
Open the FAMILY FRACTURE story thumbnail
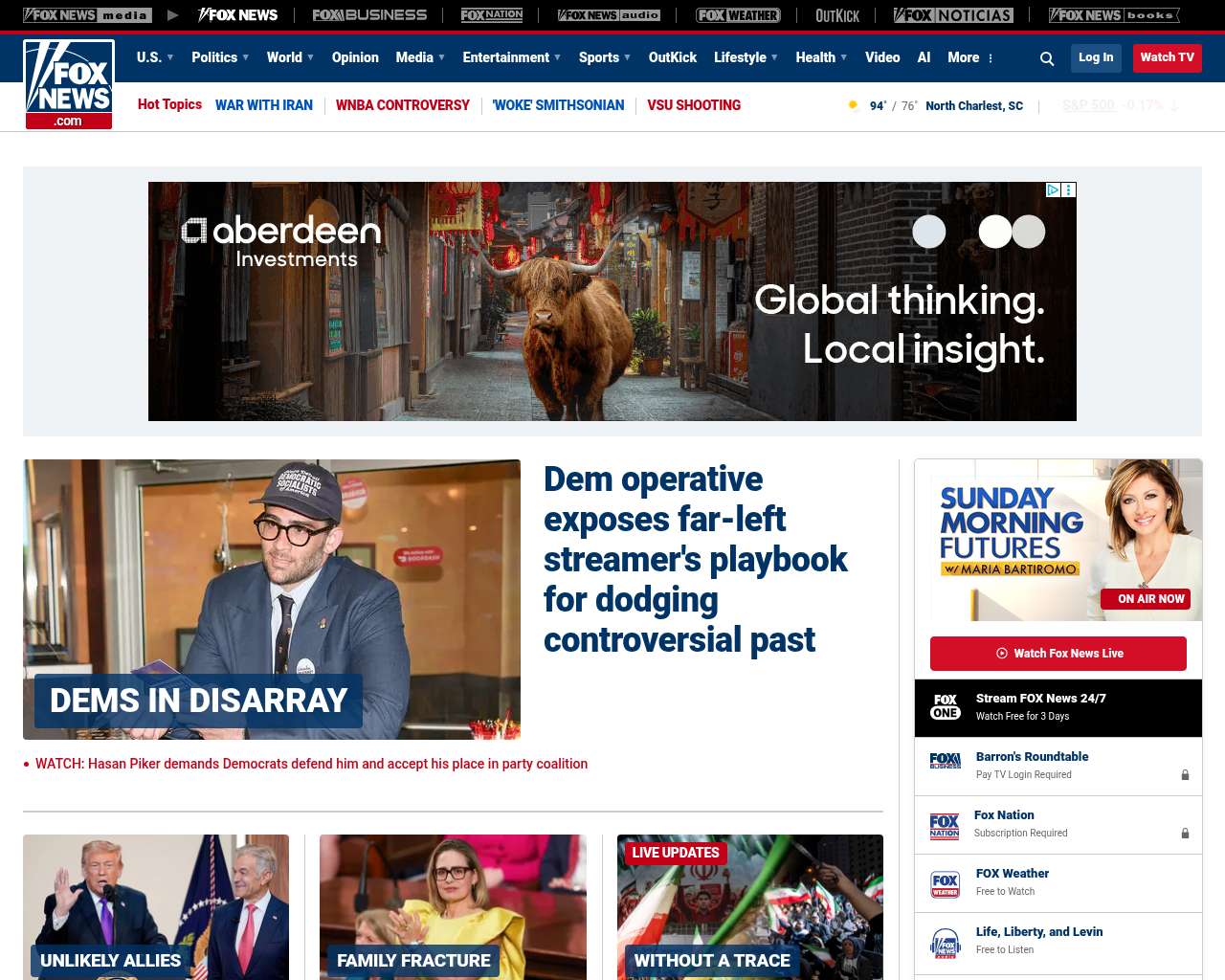(x=453, y=907)
